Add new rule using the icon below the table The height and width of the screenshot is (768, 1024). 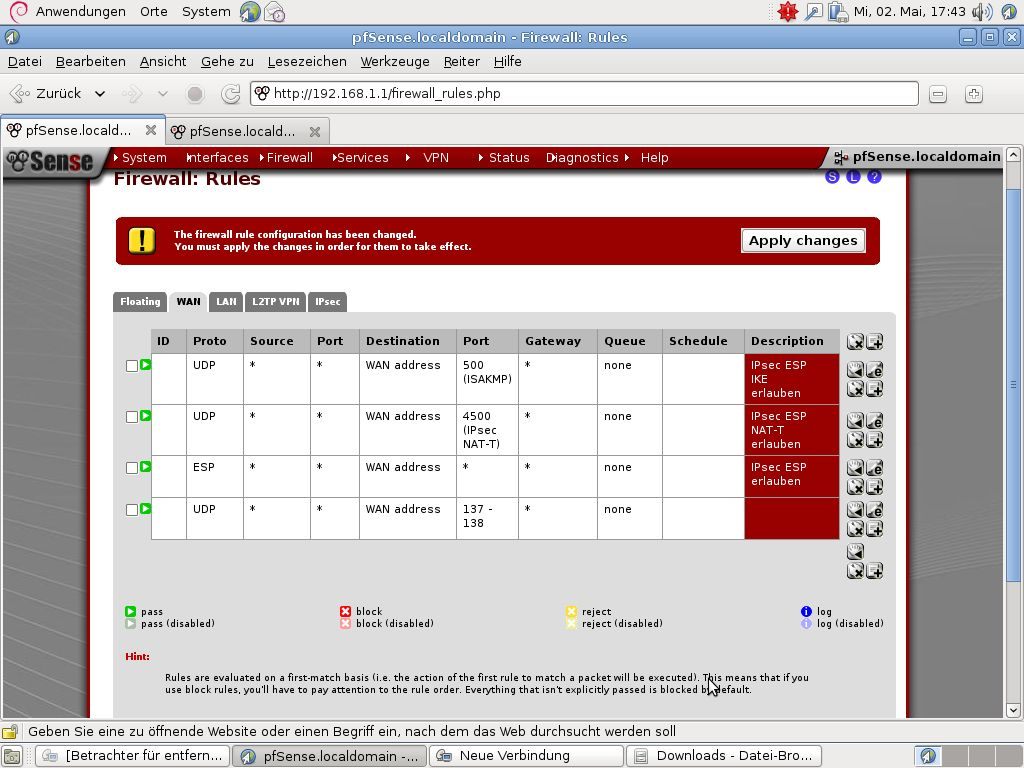click(874, 571)
